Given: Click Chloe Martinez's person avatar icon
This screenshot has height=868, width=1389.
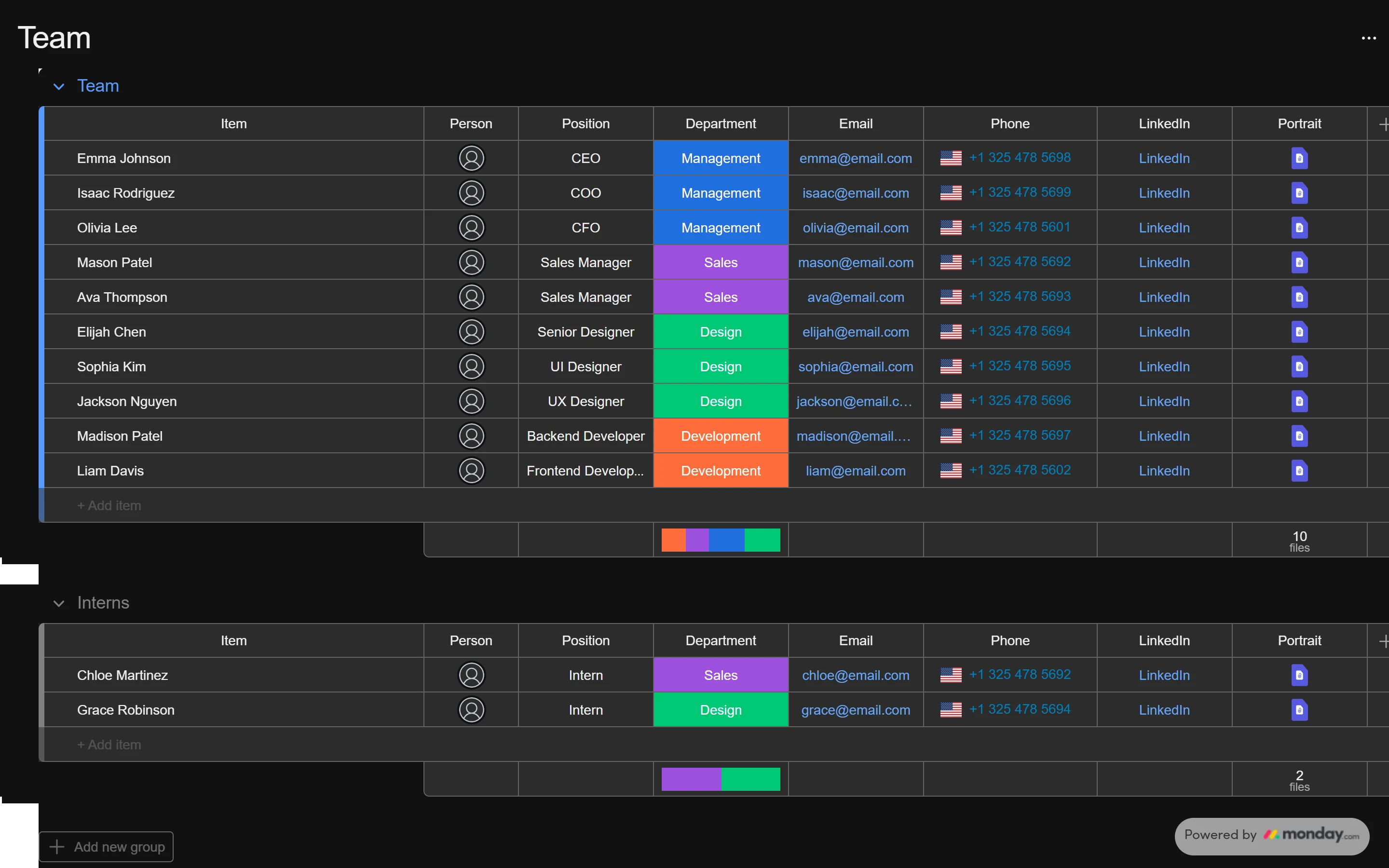Looking at the screenshot, I should tap(471, 675).
